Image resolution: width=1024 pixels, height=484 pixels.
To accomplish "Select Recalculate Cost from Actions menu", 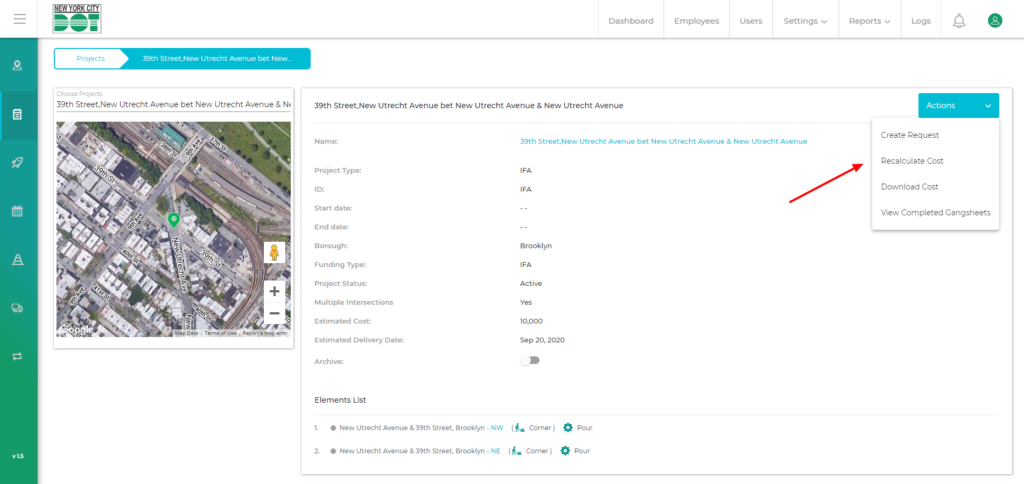I will coord(926,160).
